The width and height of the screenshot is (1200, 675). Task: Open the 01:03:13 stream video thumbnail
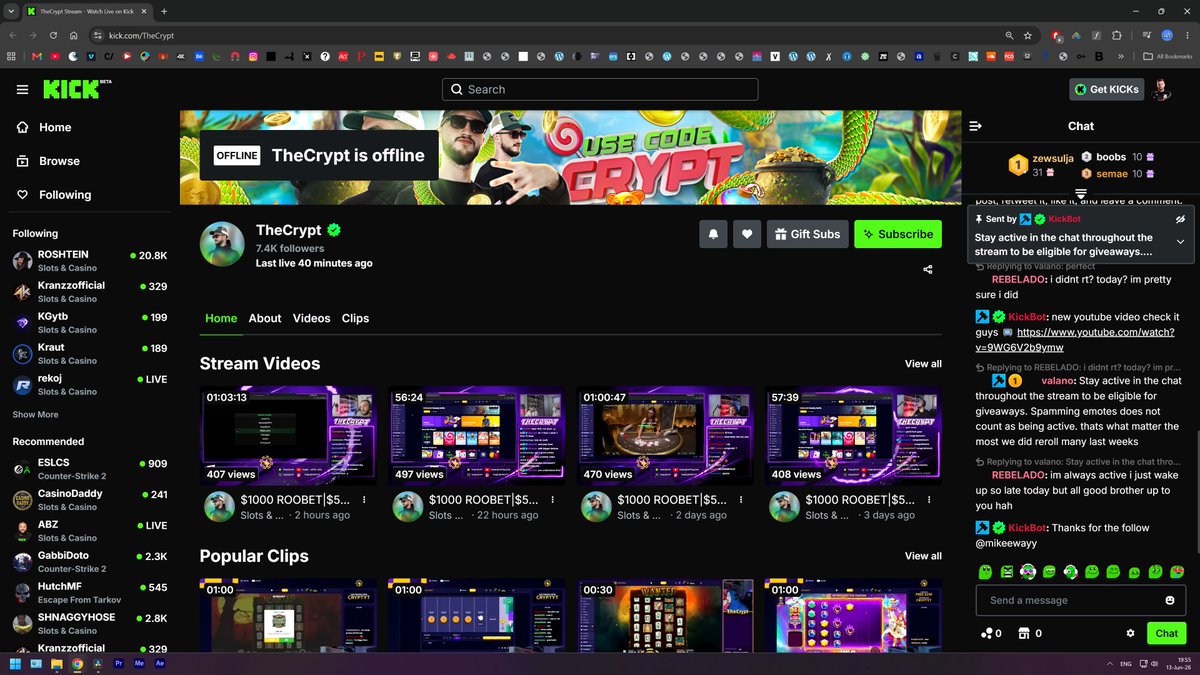(x=288, y=436)
